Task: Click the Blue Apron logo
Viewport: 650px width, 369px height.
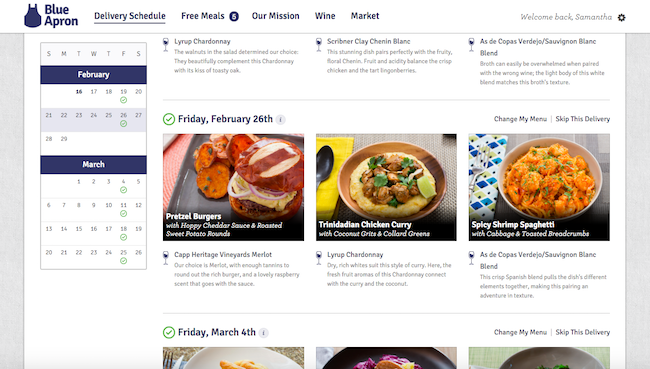Action: click(x=51, y=16)
